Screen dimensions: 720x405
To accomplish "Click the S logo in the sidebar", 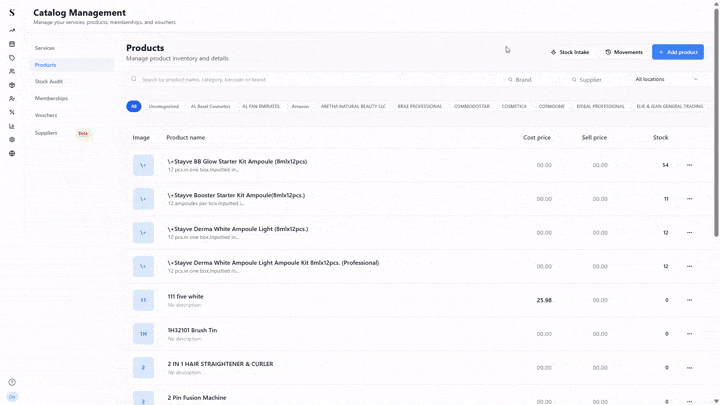I will pos(12,12).
